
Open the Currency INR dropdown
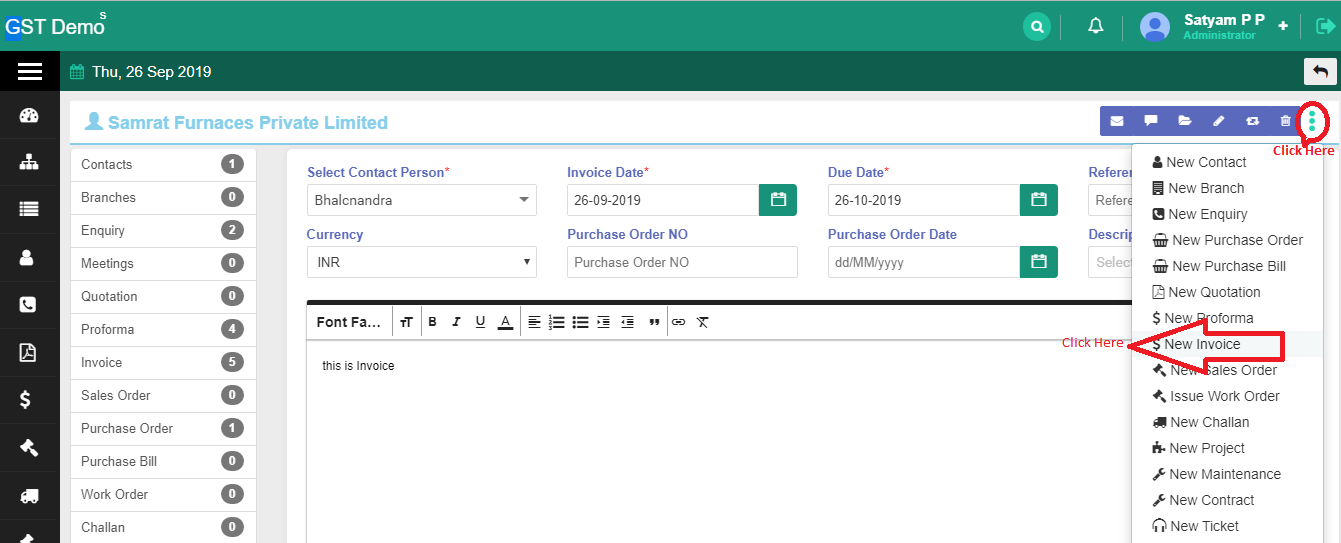pyautogui.click(x=421, y=262)
